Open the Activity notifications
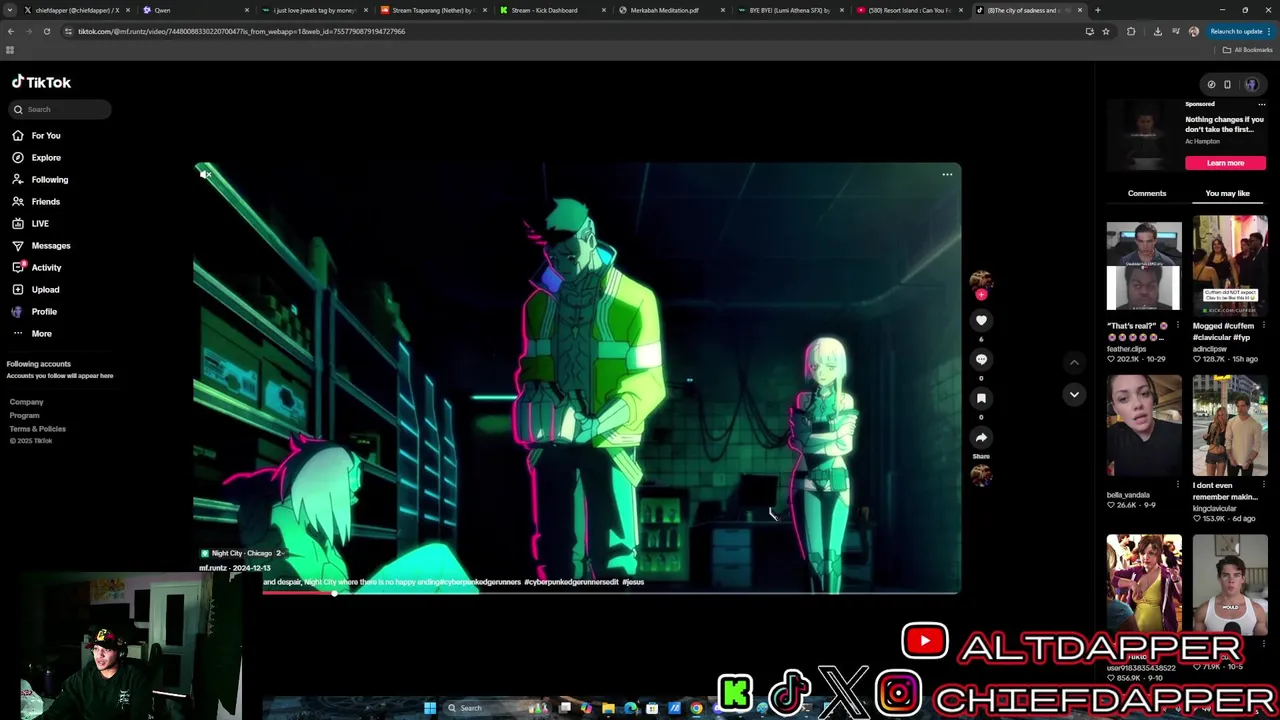 click(46, 267)
